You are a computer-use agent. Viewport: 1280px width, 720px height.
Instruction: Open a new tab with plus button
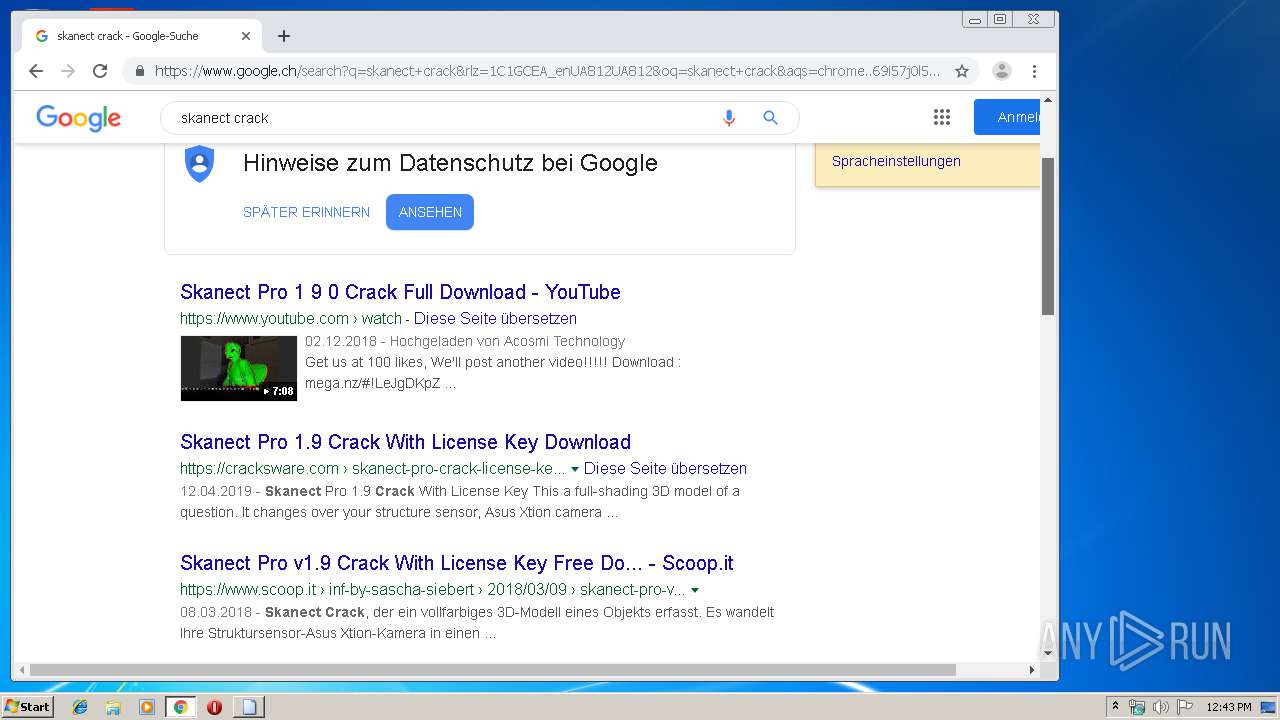(x=284, y=36)
